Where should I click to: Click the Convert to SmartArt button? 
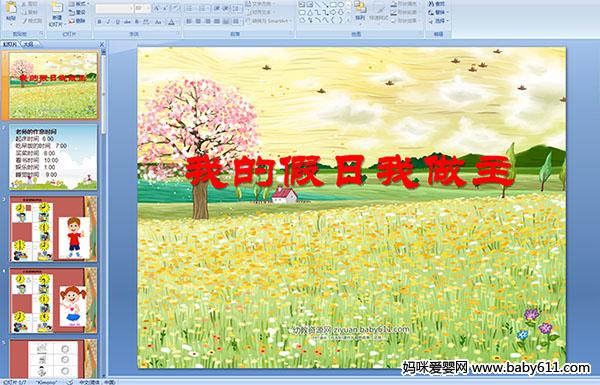click(x=269, y=21)
